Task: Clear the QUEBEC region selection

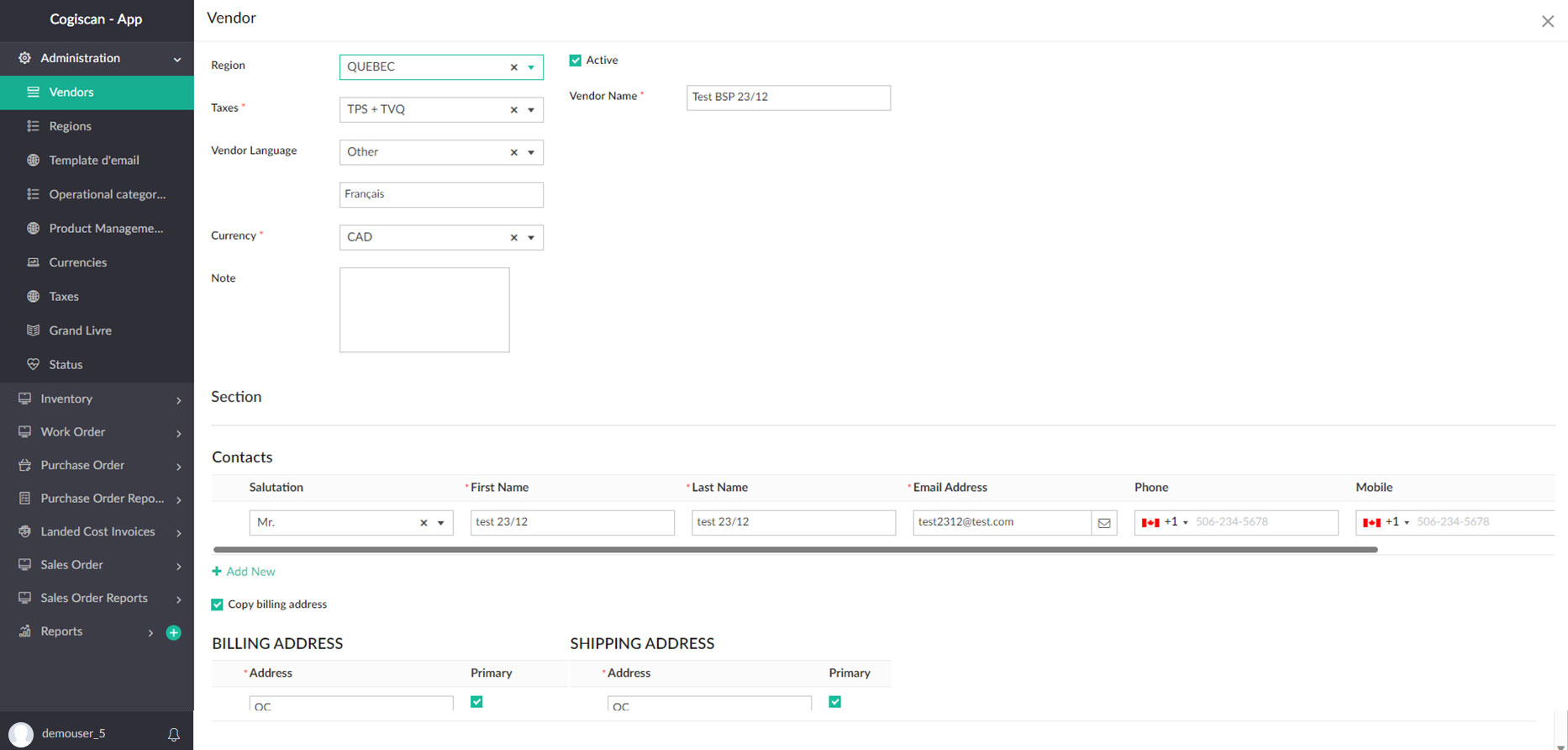Action: pos(513,67)
